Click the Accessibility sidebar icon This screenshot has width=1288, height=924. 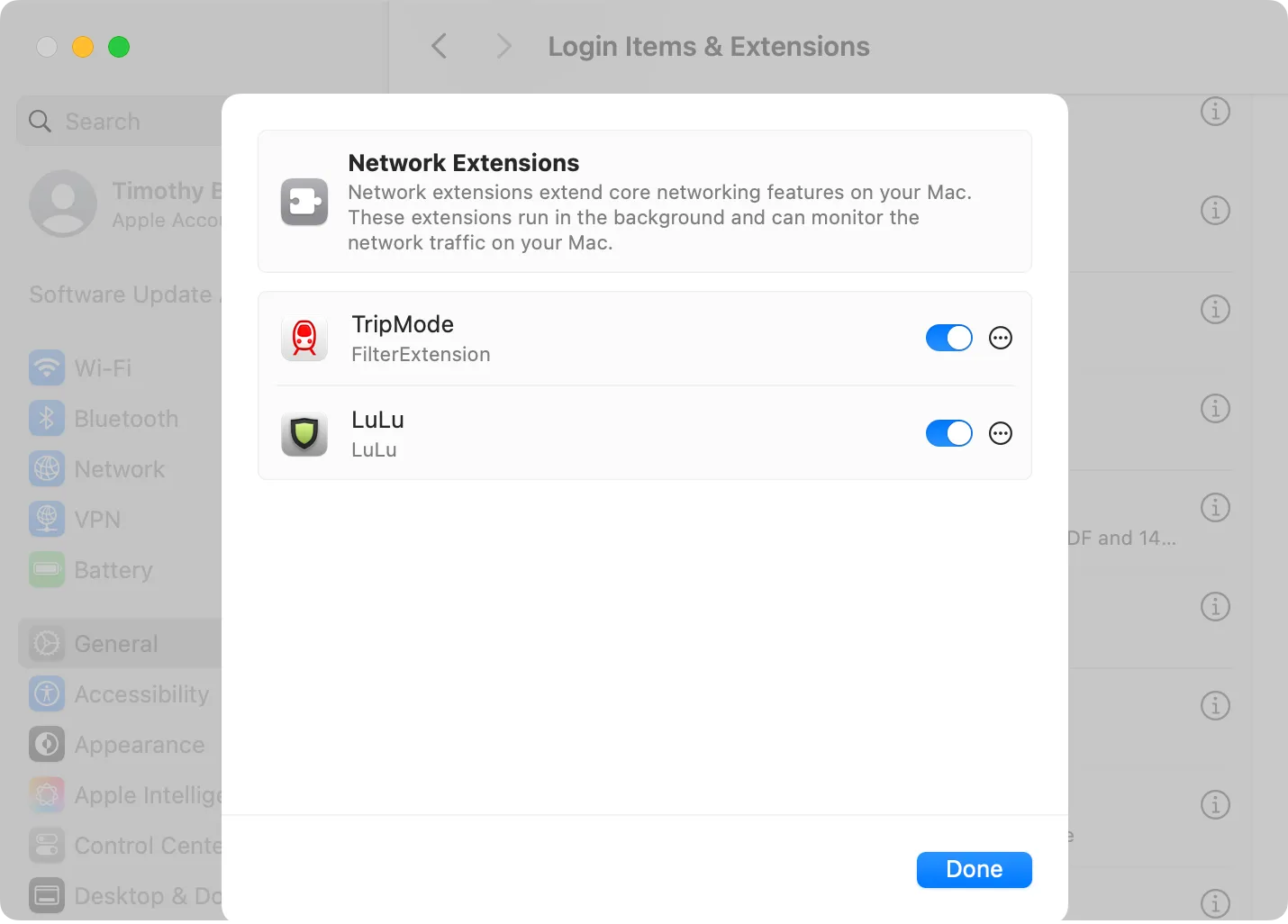click(x=46, y=693)
